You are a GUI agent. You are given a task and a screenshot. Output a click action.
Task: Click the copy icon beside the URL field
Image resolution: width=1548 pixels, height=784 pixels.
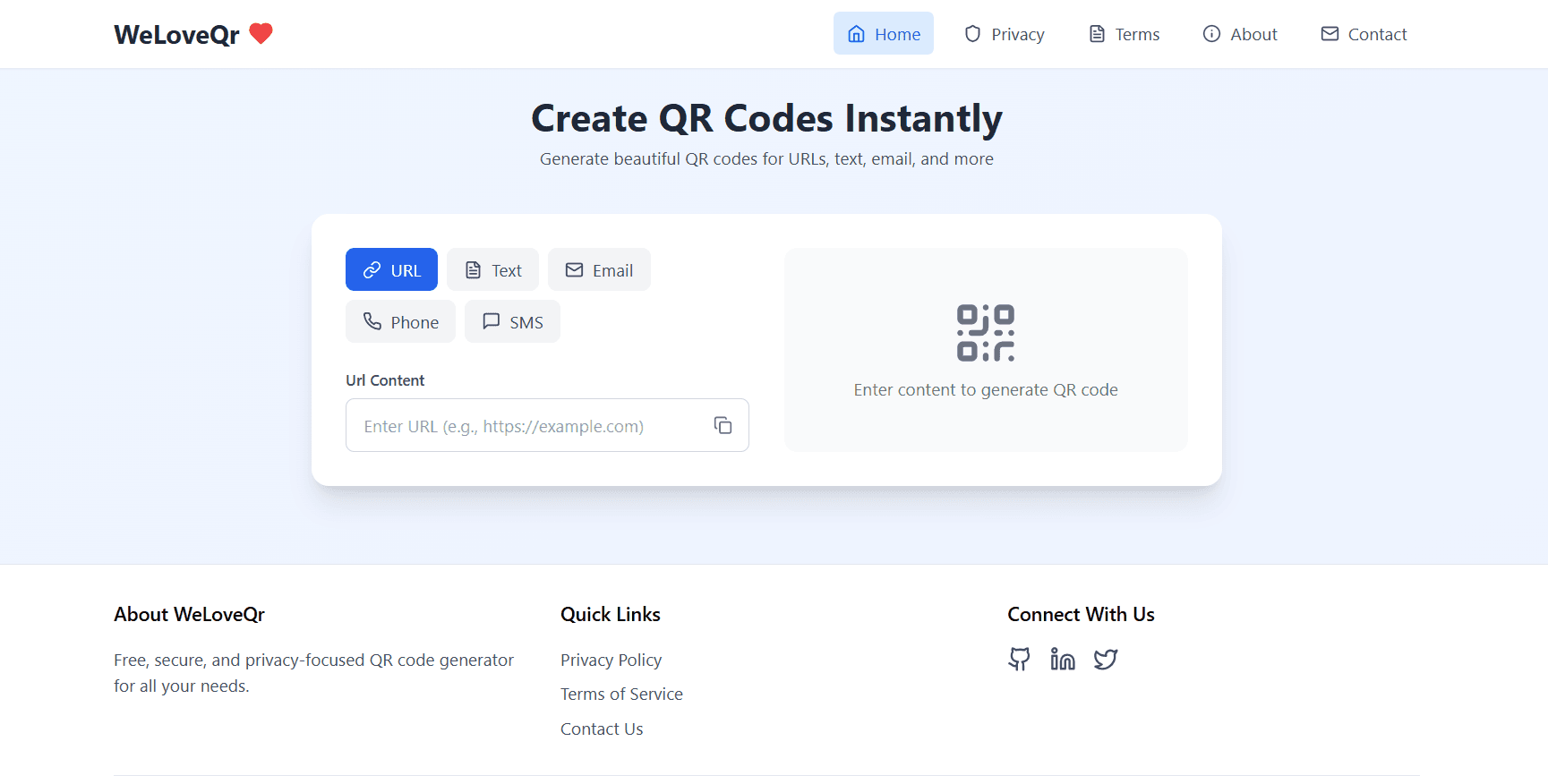click(723, 424)
